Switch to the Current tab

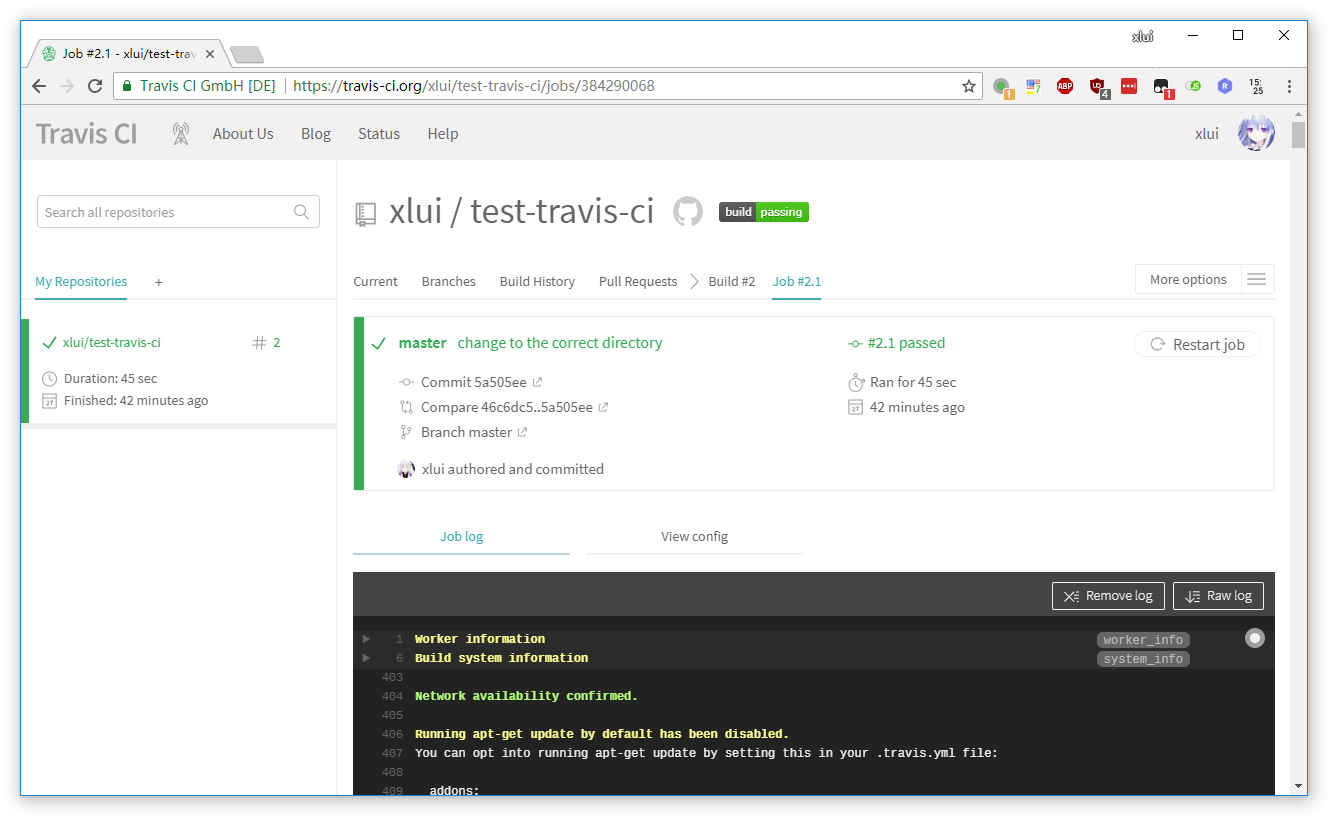375,281
